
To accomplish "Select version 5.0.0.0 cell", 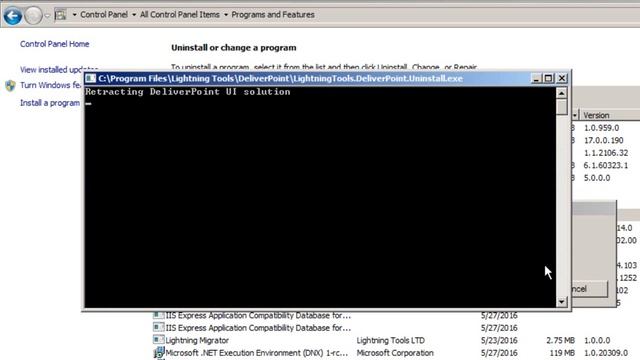I will 597,178.
